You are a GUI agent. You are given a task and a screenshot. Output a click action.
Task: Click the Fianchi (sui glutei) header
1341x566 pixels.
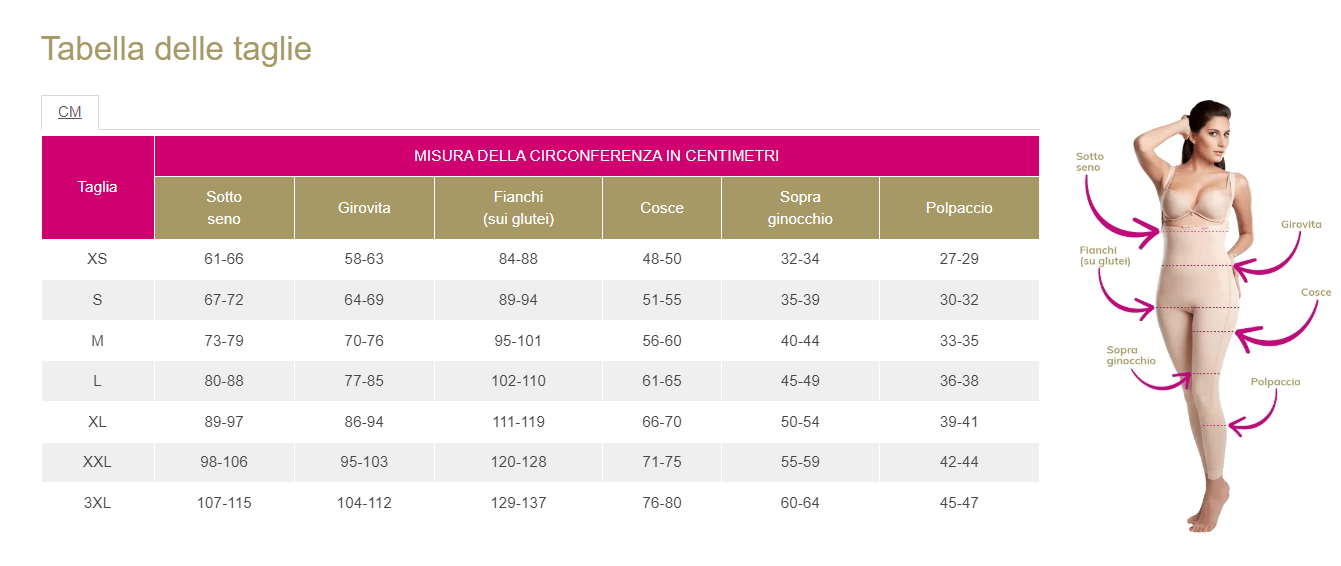(x=518, y=208)
